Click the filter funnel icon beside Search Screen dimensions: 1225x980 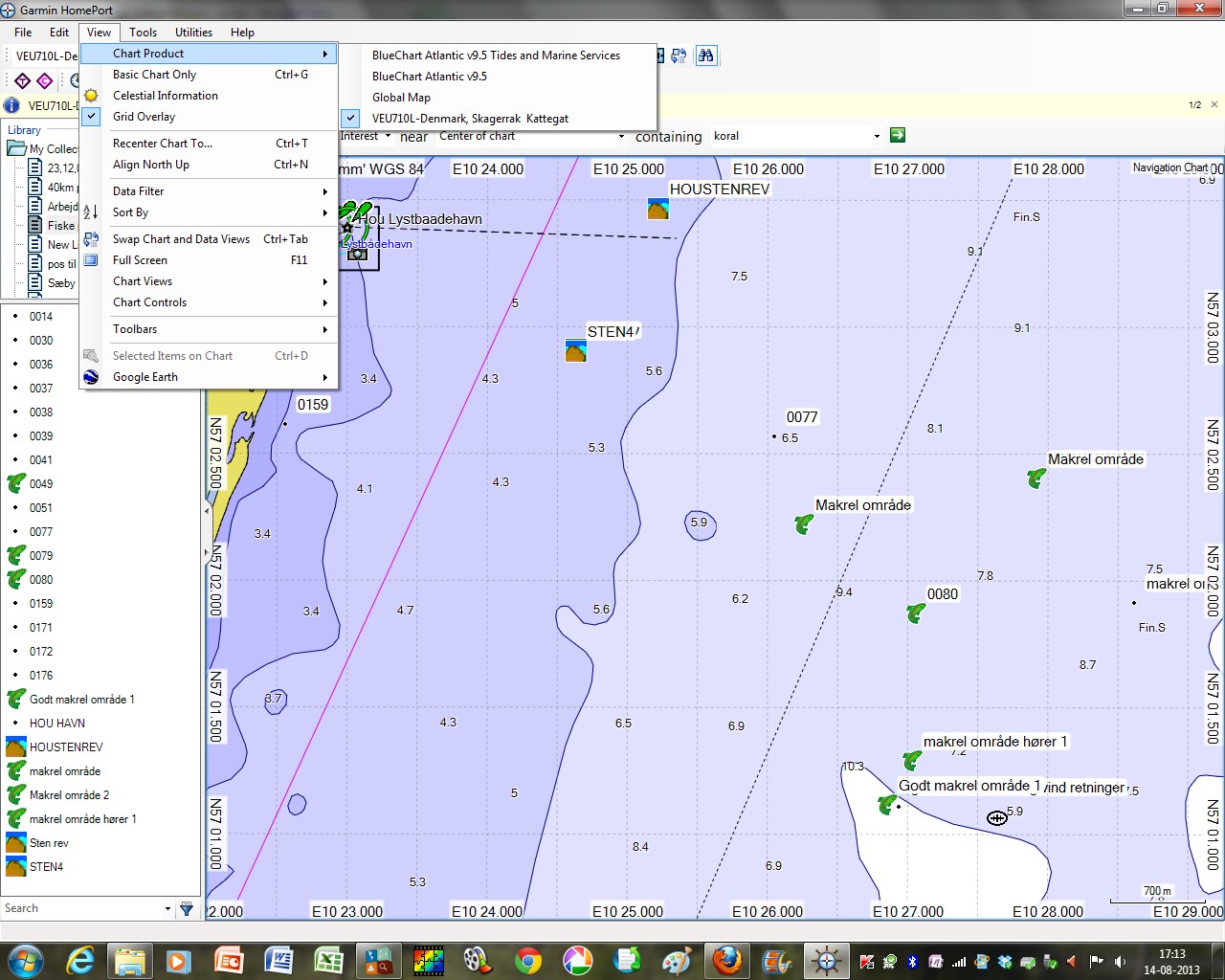(187, 908)
